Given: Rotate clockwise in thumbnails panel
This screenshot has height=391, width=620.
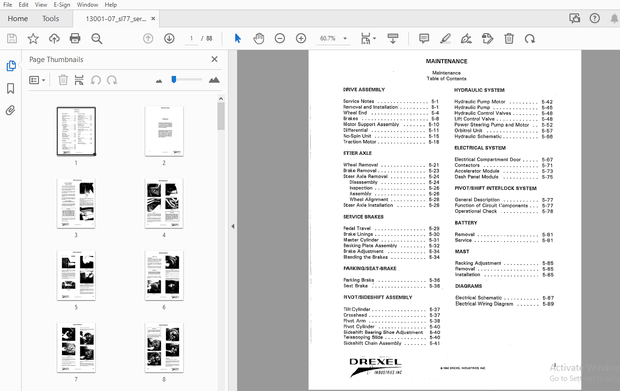Looking at the screenshot, I should point(112,80).
